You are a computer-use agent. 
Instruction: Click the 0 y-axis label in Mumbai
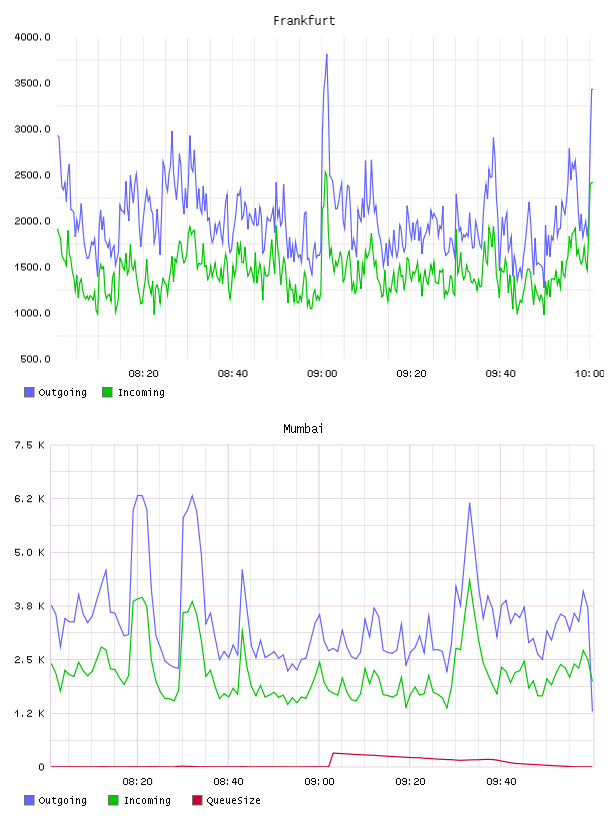(x=41, y=767)
